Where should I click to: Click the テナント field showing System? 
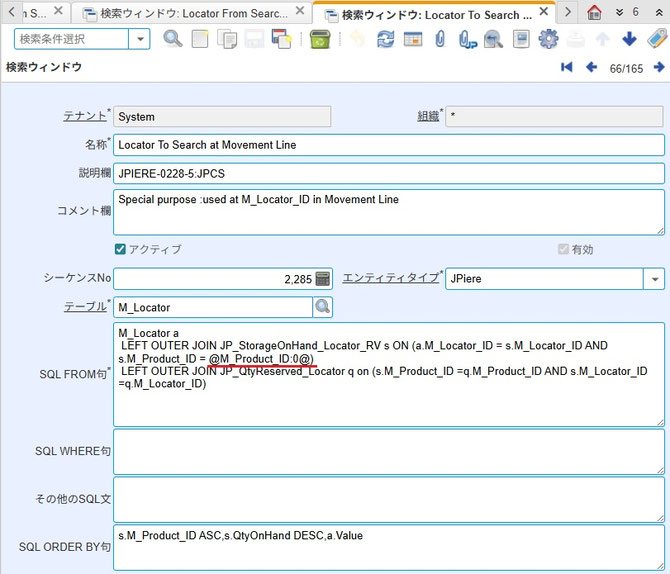[222, 117]
